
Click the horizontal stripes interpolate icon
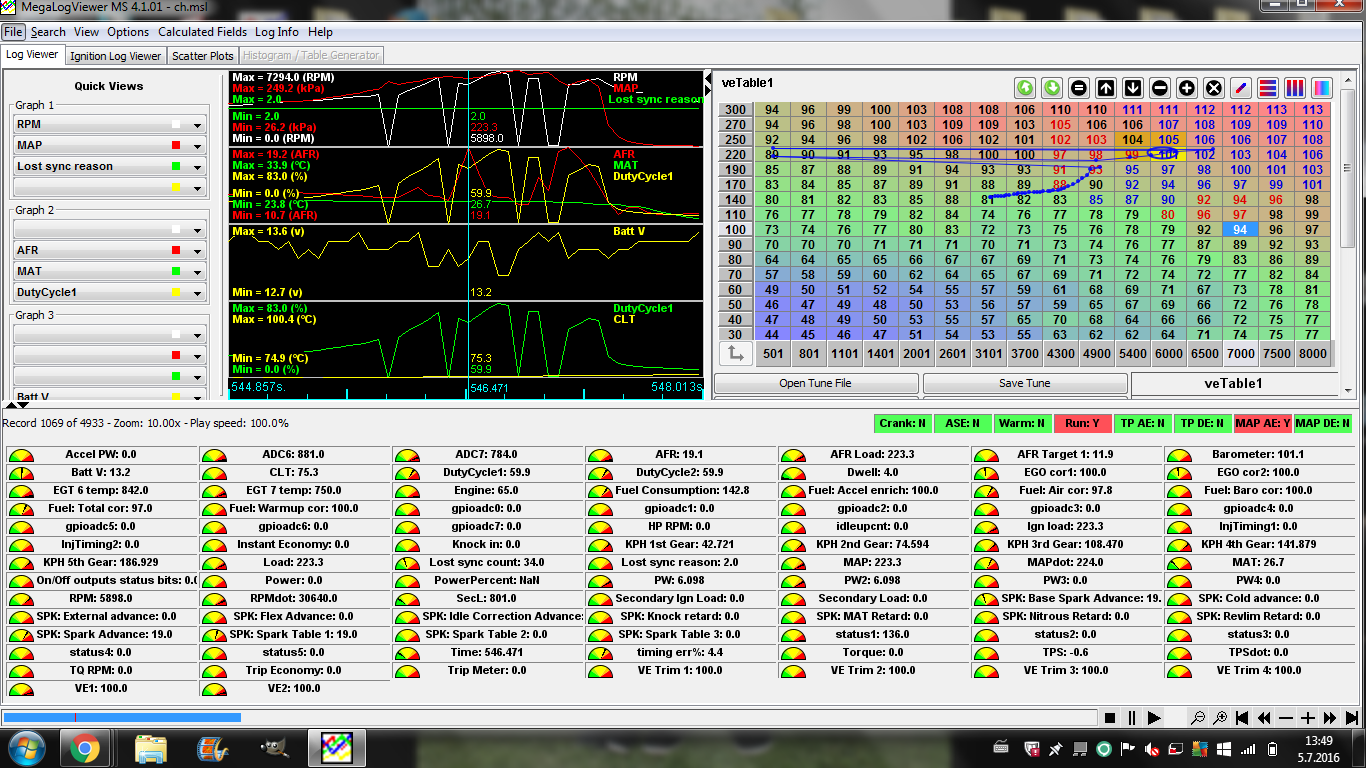1268,87
